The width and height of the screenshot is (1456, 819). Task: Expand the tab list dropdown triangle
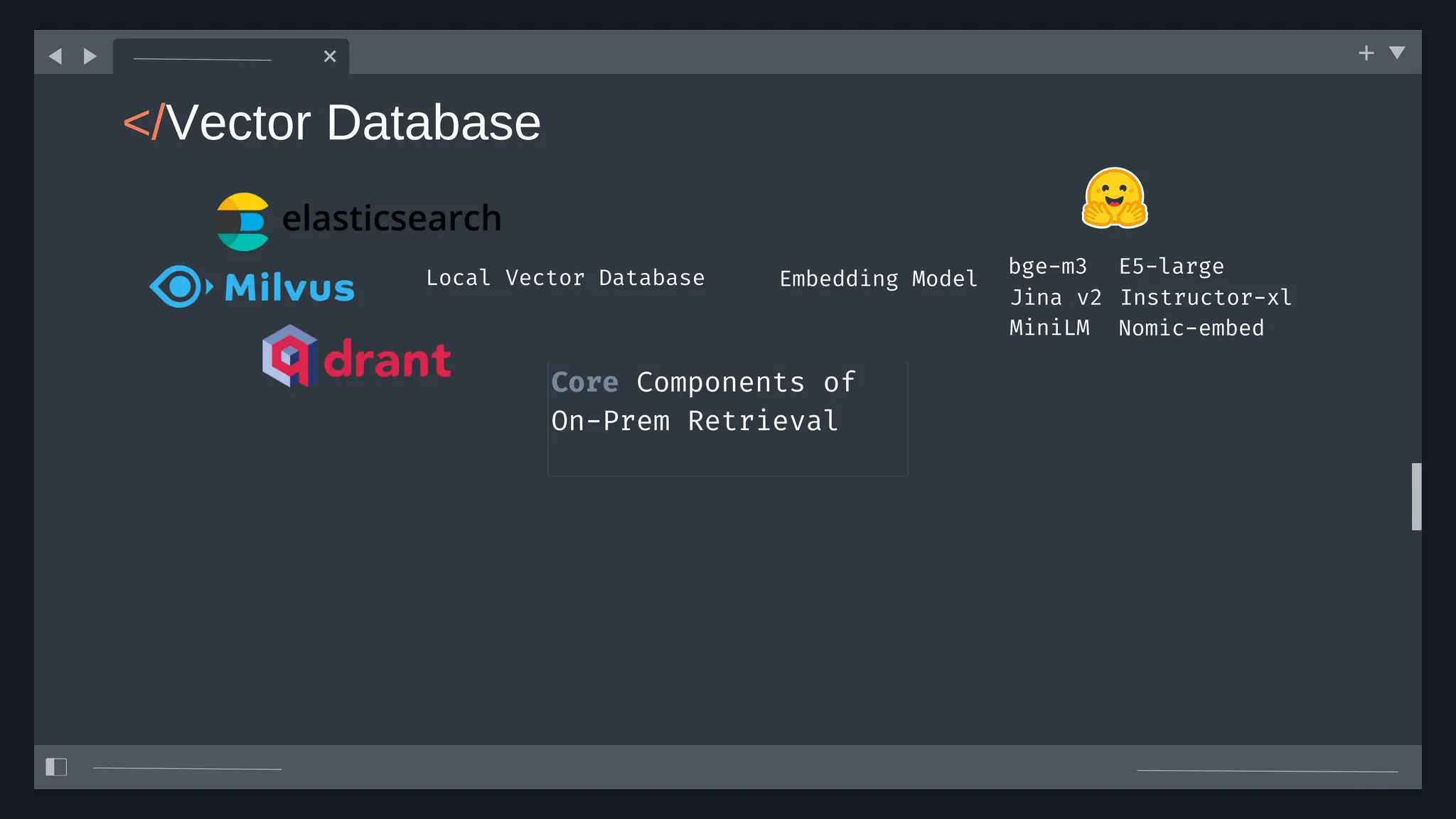1397,53
